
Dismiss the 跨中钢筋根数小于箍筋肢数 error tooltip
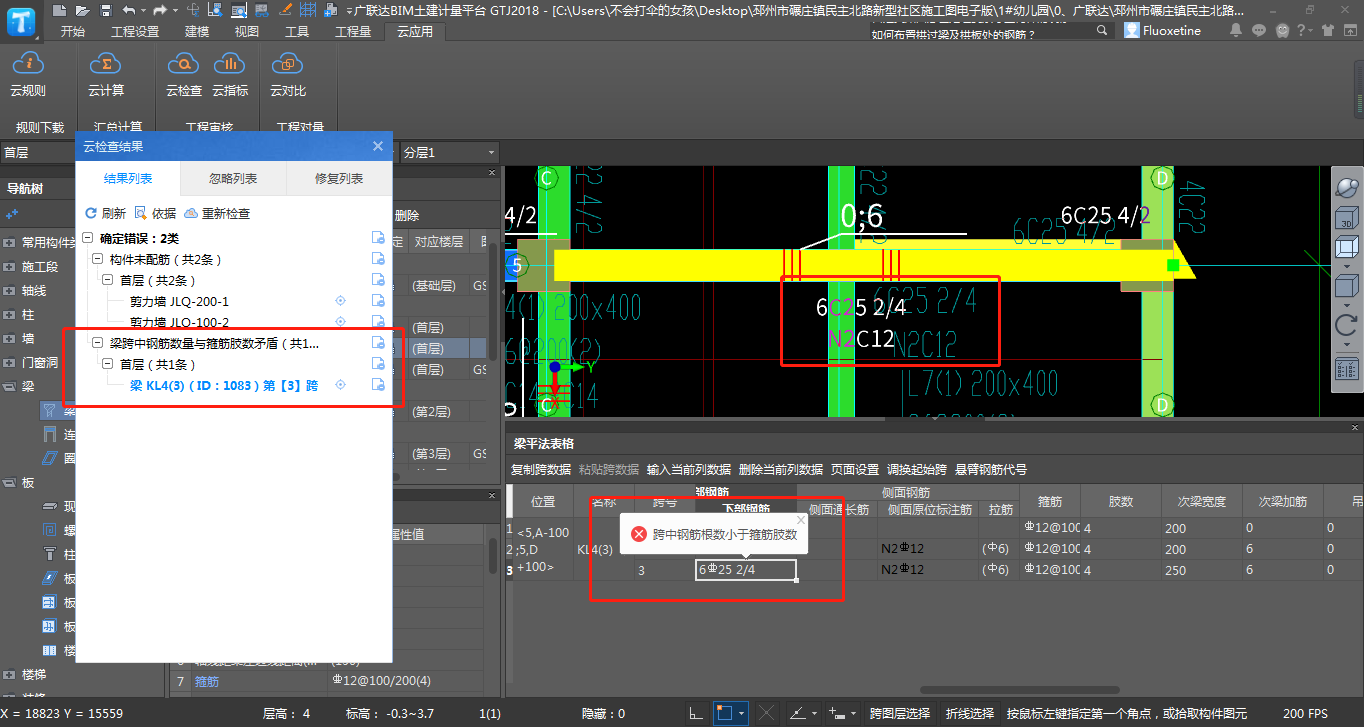point(801,520)
